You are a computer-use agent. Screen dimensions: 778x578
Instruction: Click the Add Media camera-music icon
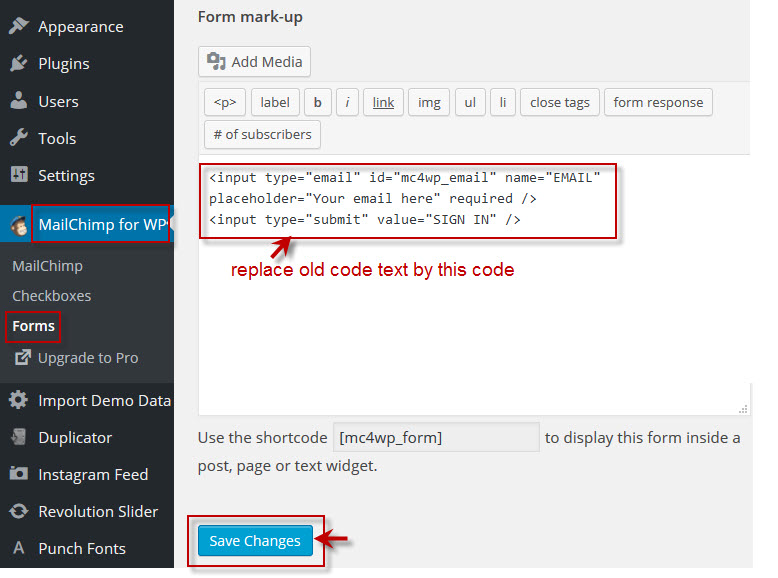click(216, 62)
